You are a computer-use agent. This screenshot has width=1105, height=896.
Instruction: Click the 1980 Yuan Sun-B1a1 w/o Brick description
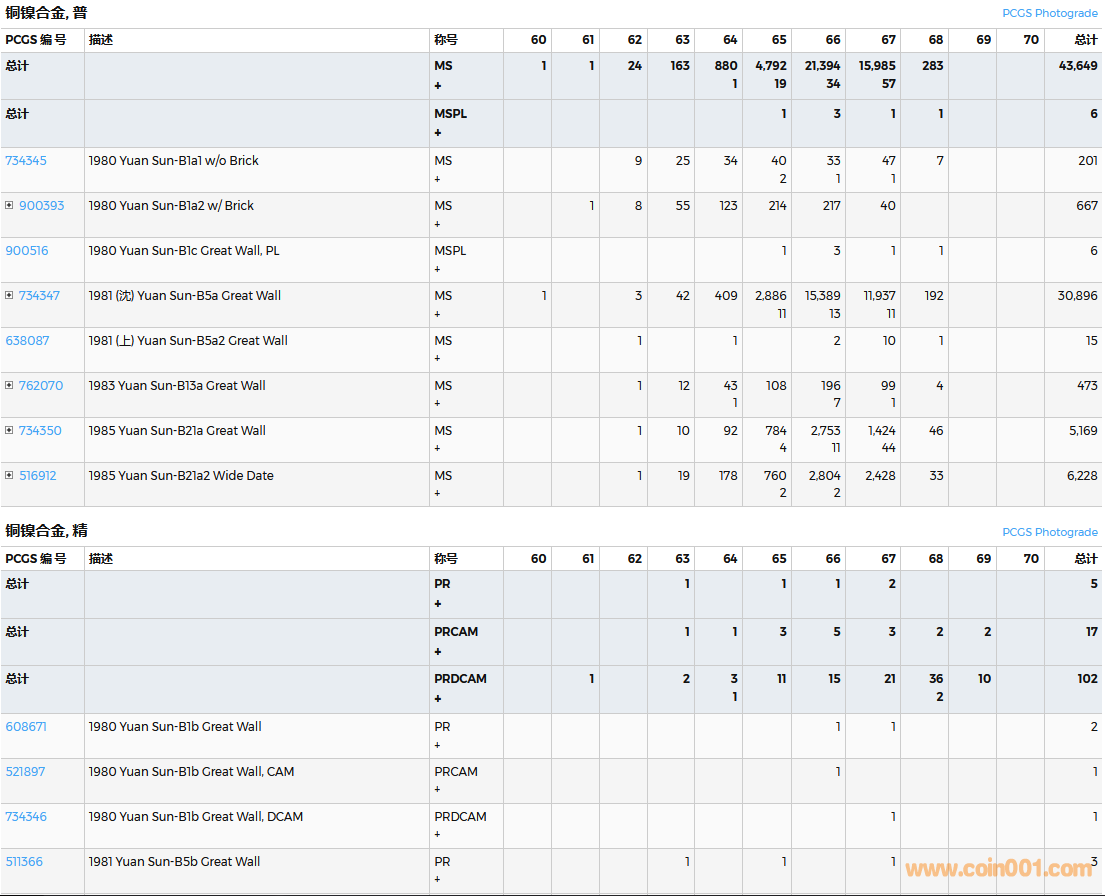coord(173,160)
